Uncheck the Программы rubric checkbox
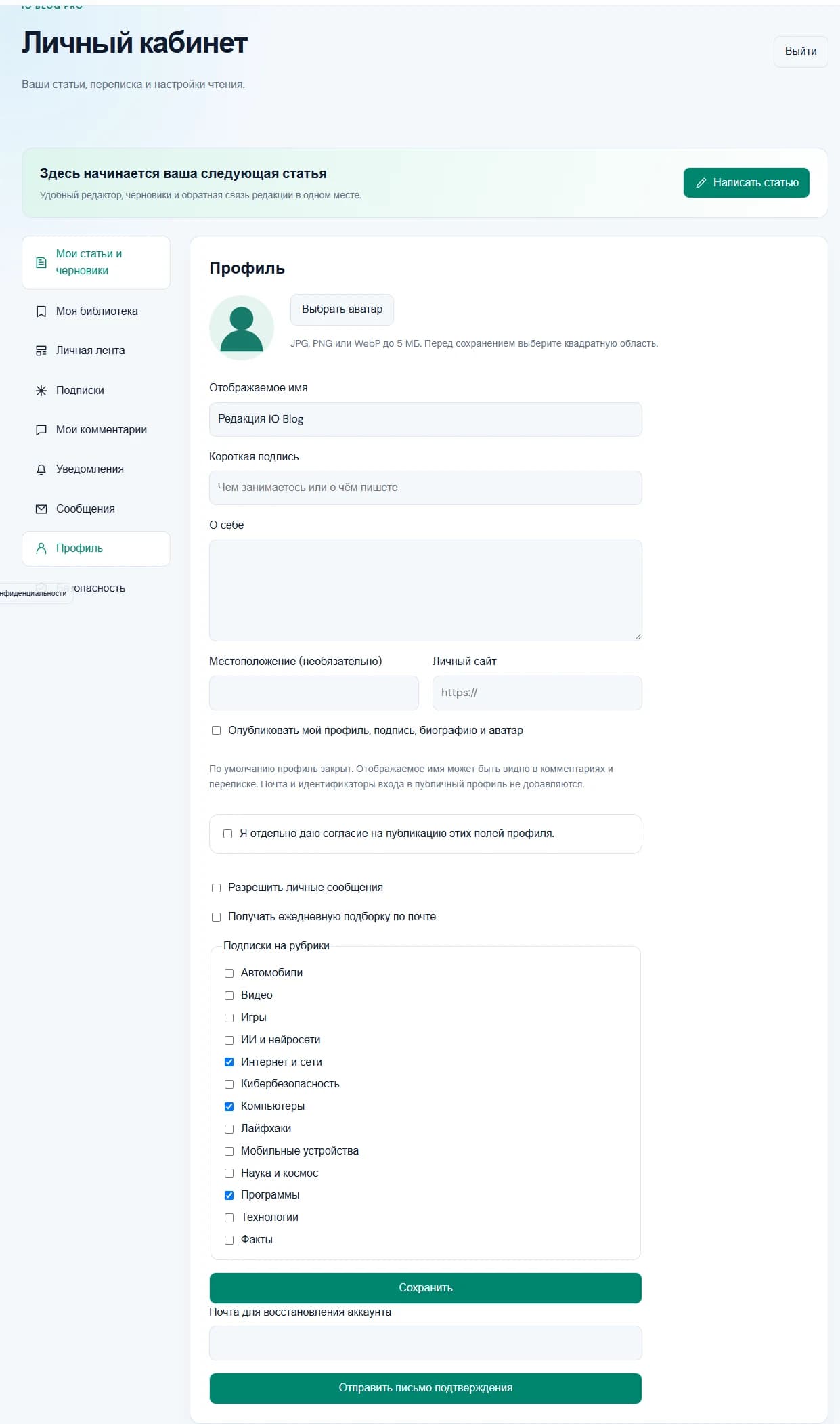840x1424 pixels. (x=229, y=1195)
